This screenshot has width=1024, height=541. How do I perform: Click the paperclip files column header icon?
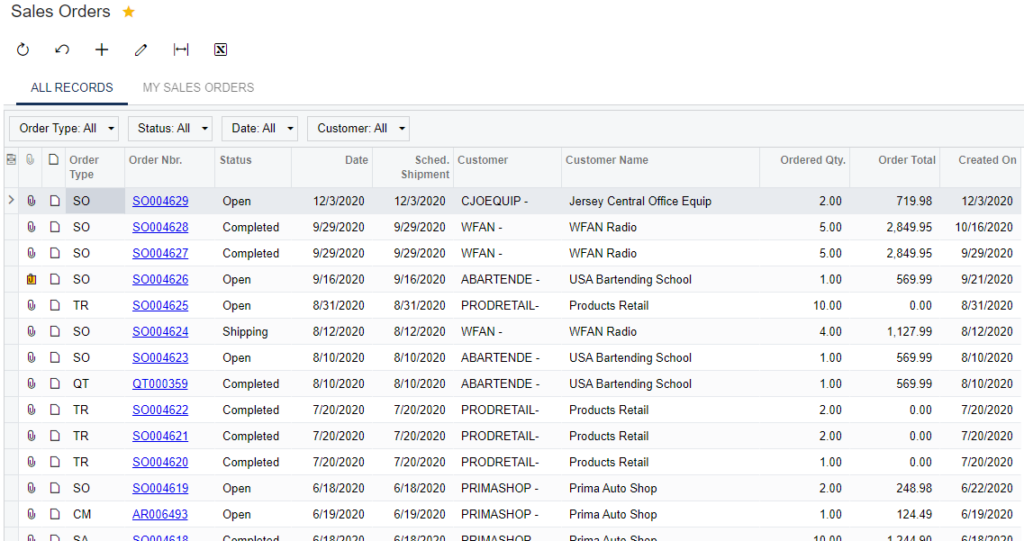pos(30,159)
